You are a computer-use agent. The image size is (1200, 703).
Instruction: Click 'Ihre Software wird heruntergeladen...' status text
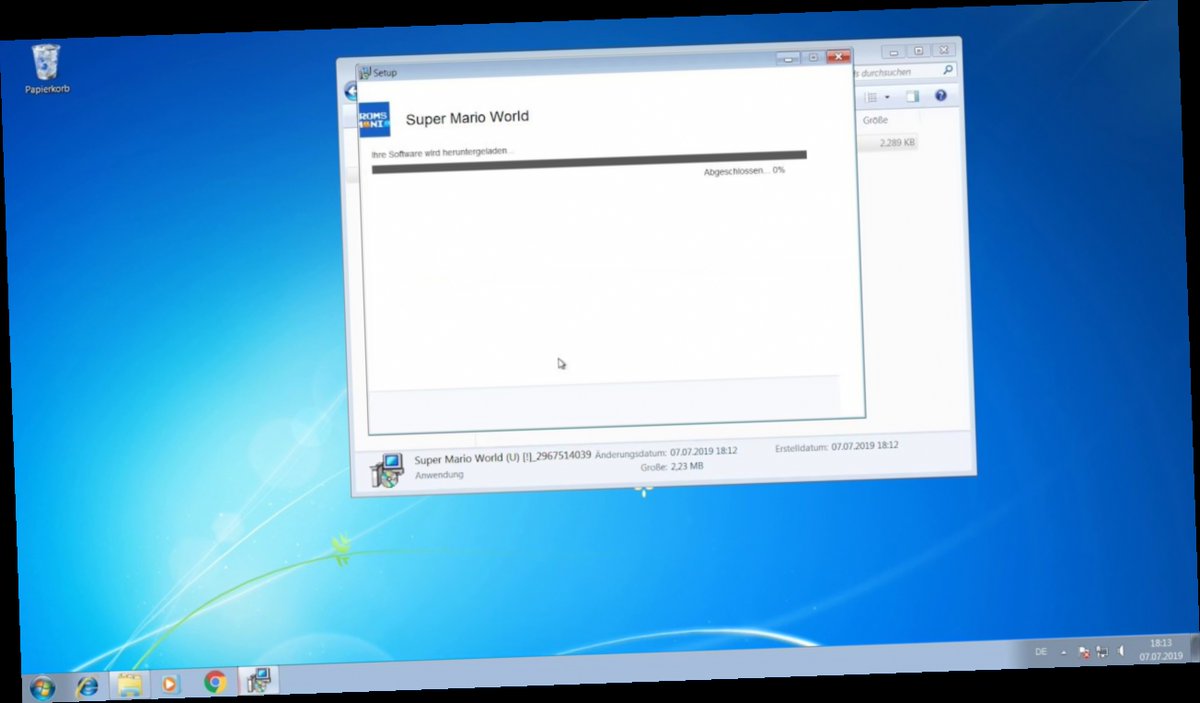(x=441, y=153)
